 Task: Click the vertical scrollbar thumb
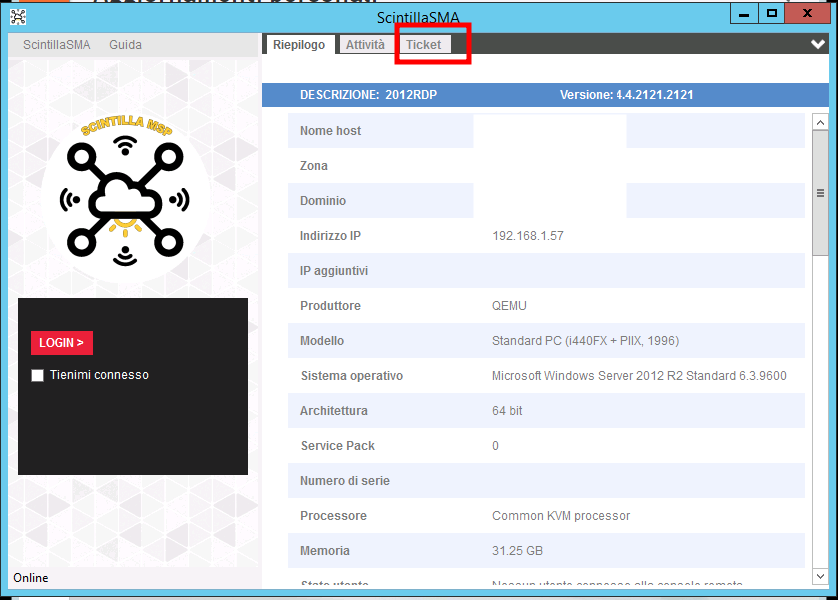click(820, 194)
